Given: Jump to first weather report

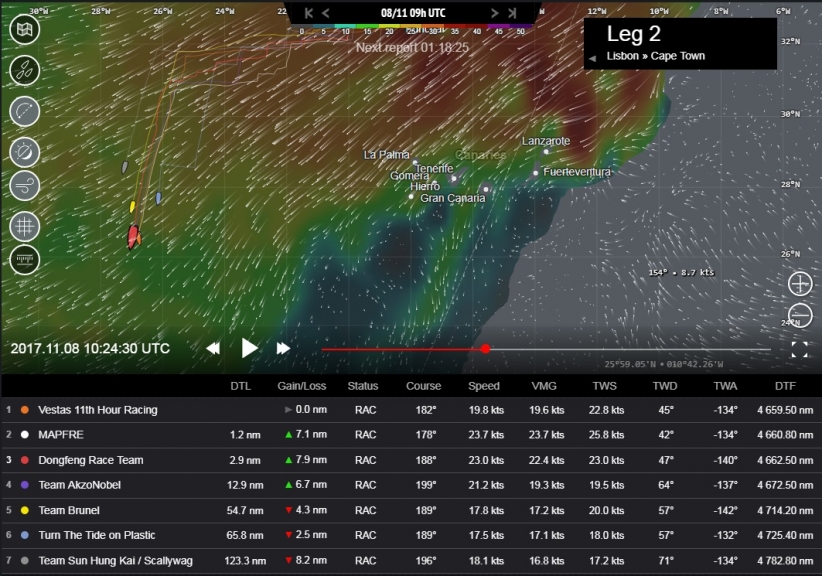Looking at the screenshot, I should coord(309,13).
